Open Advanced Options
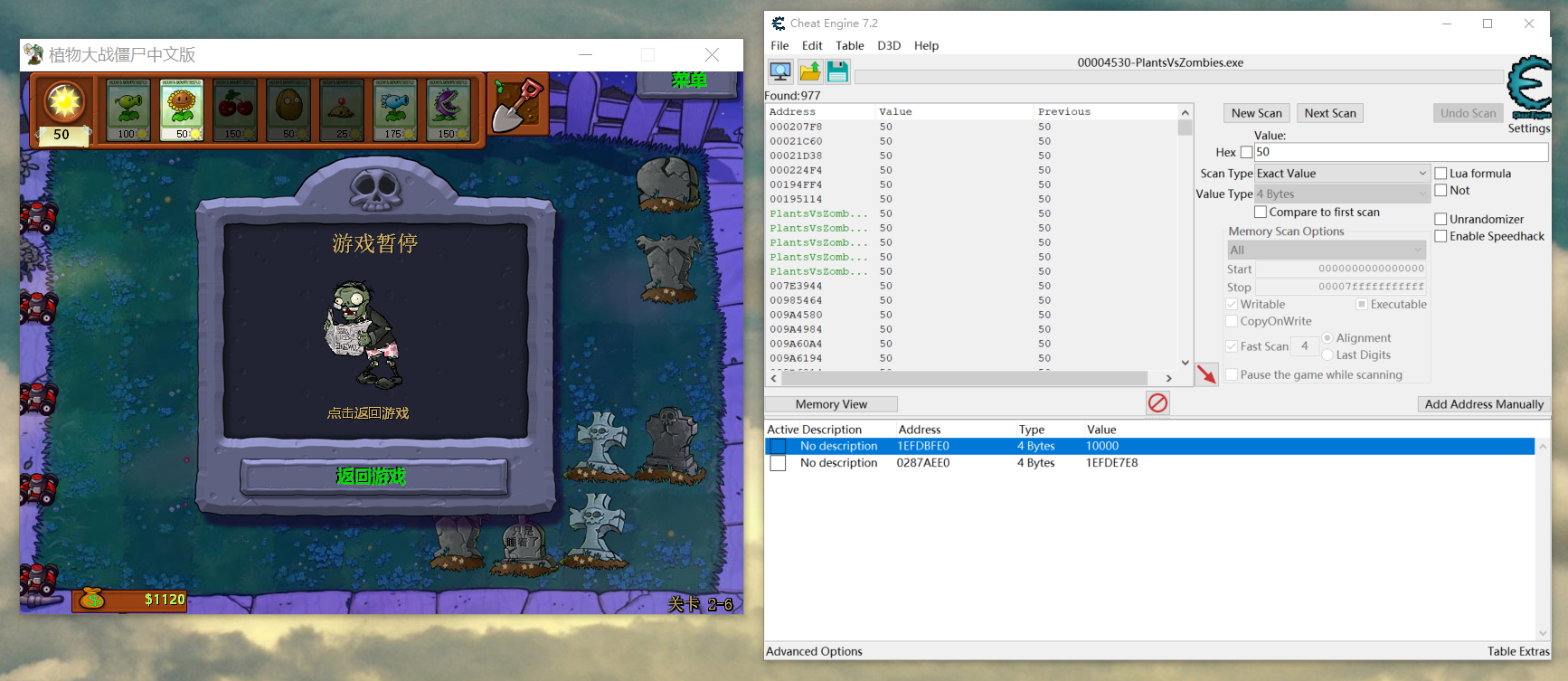1568x681 pixels. tap(814, 651)
